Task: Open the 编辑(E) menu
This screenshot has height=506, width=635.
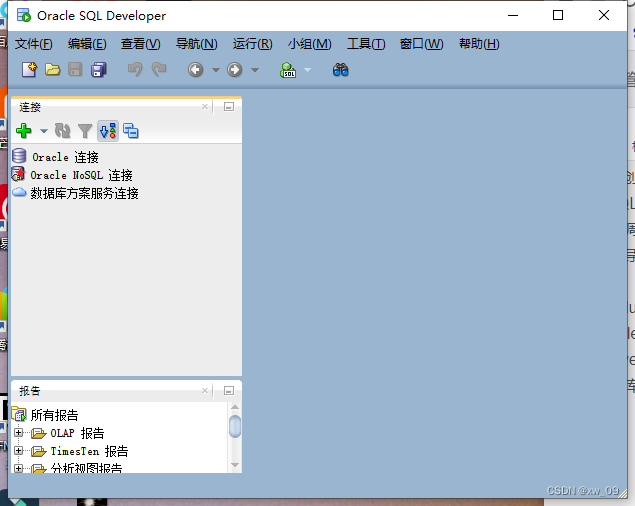Action: (87, 44)
